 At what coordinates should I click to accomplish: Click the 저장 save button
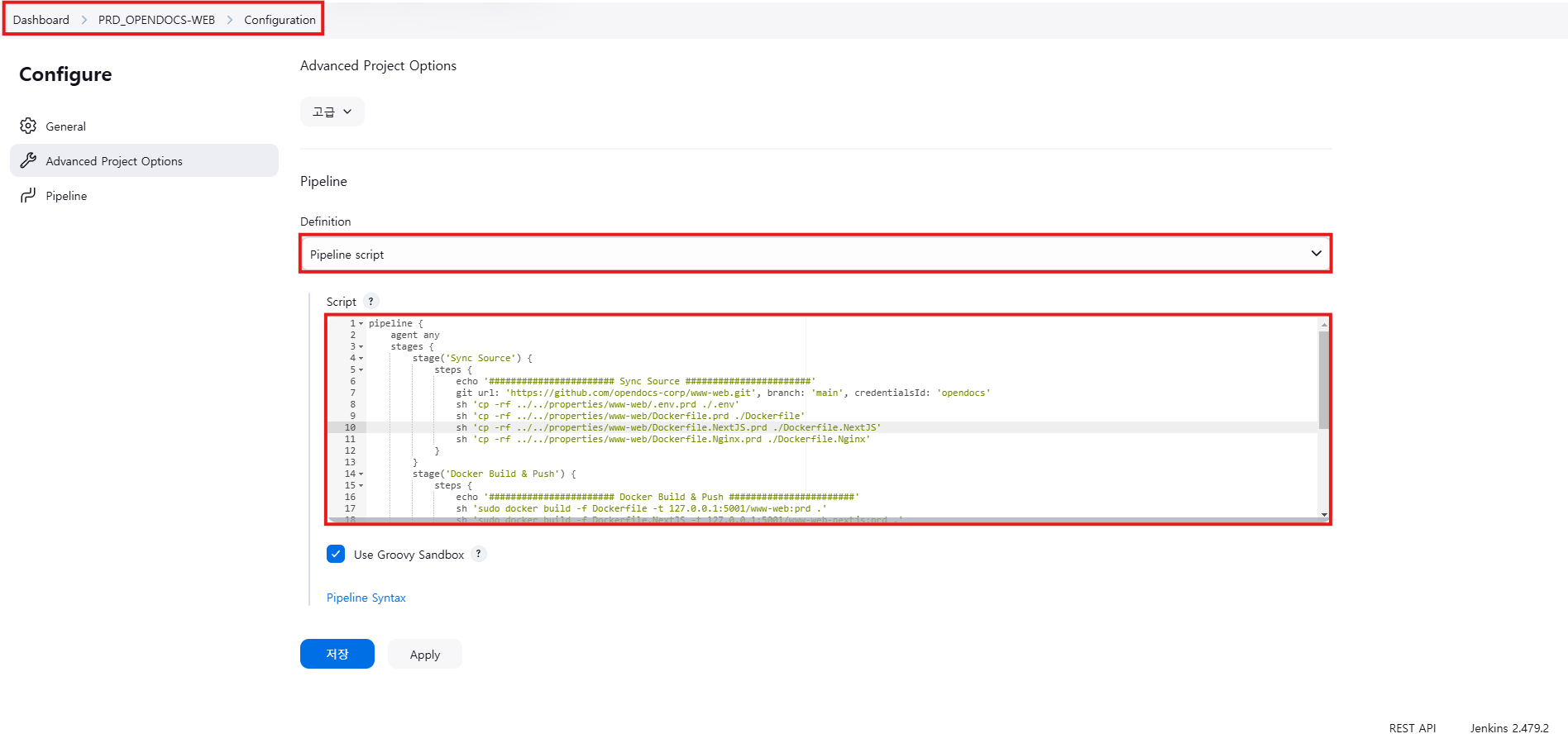click(x=337, y=654)
